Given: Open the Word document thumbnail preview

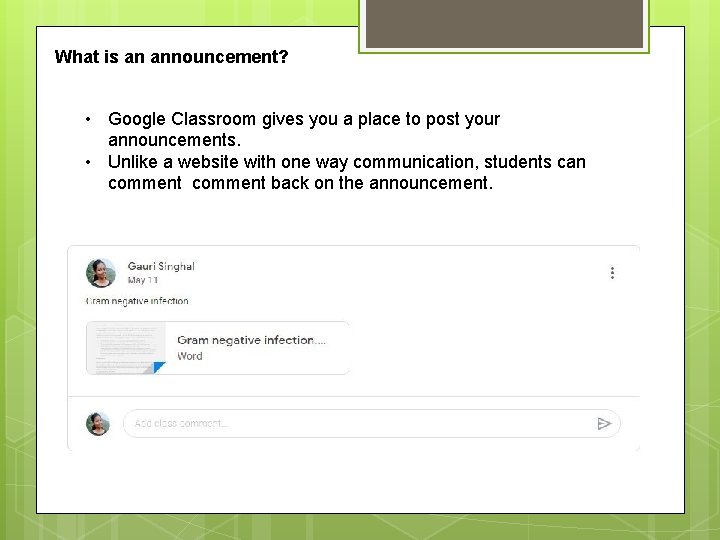Looking at the screenshot, I should pos(125,347).
